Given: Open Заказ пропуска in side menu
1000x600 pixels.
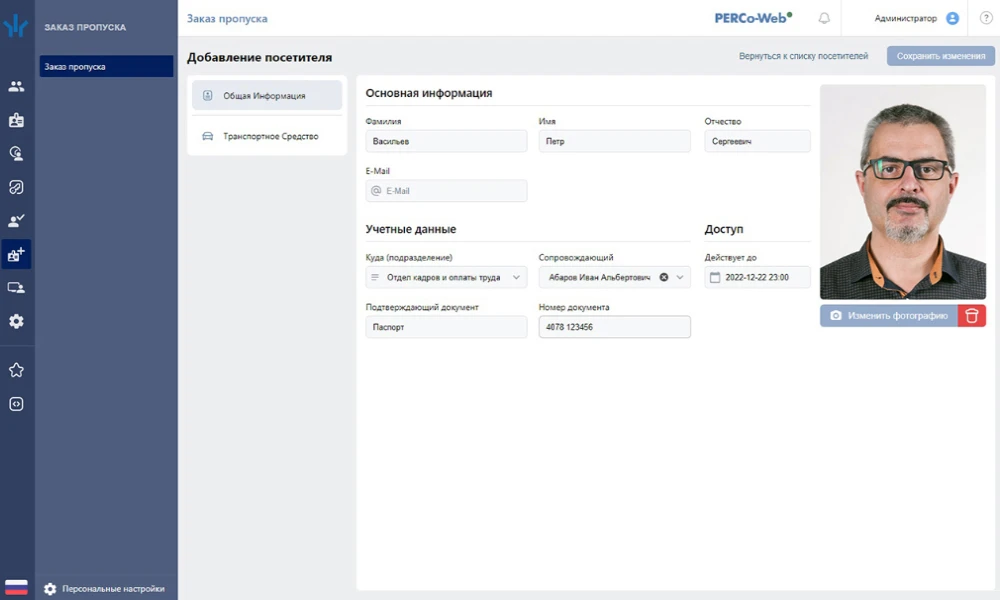Looking at the screenshot, I should 105,67.
